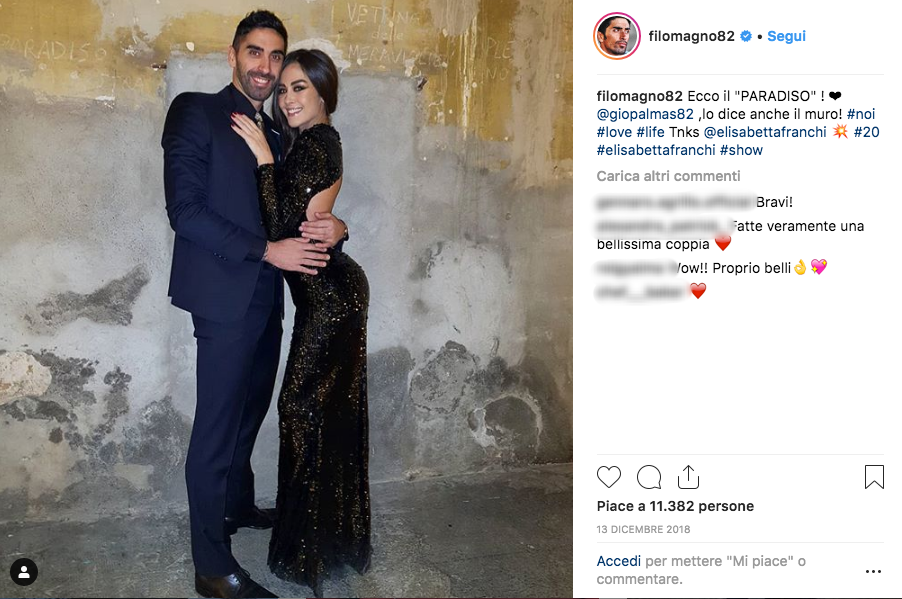The height and width of the screenshot is (599, 902).
Task: Open filomagno82 username in header
Action: coord(691,36)
